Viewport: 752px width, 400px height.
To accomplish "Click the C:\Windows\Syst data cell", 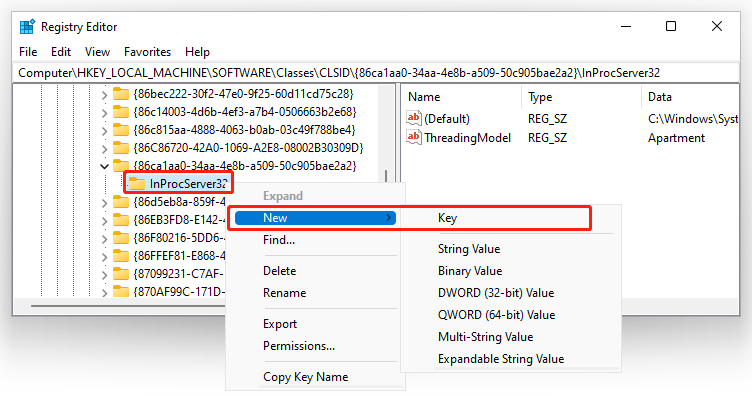I will [693, 118].
